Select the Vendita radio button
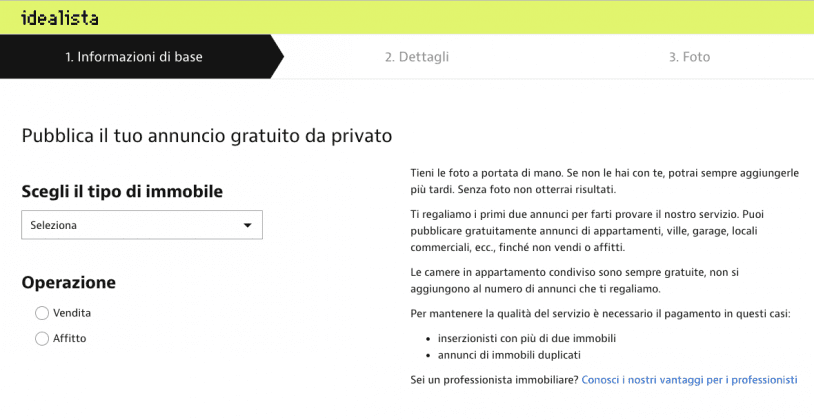The height and width of the screenshot is (420, 814). [x=42, y=313]
